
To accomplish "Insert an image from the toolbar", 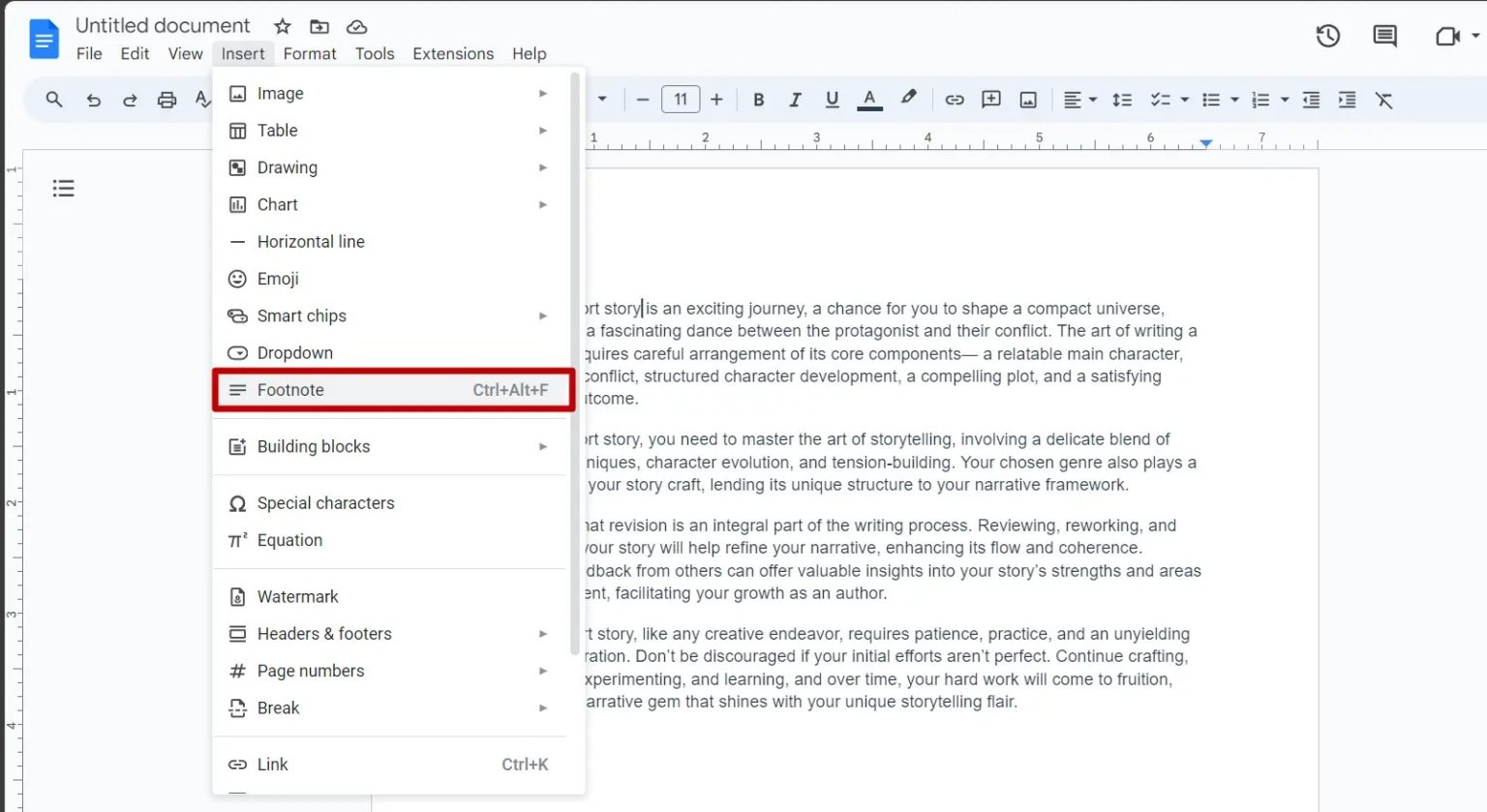I will [1027, 99].
